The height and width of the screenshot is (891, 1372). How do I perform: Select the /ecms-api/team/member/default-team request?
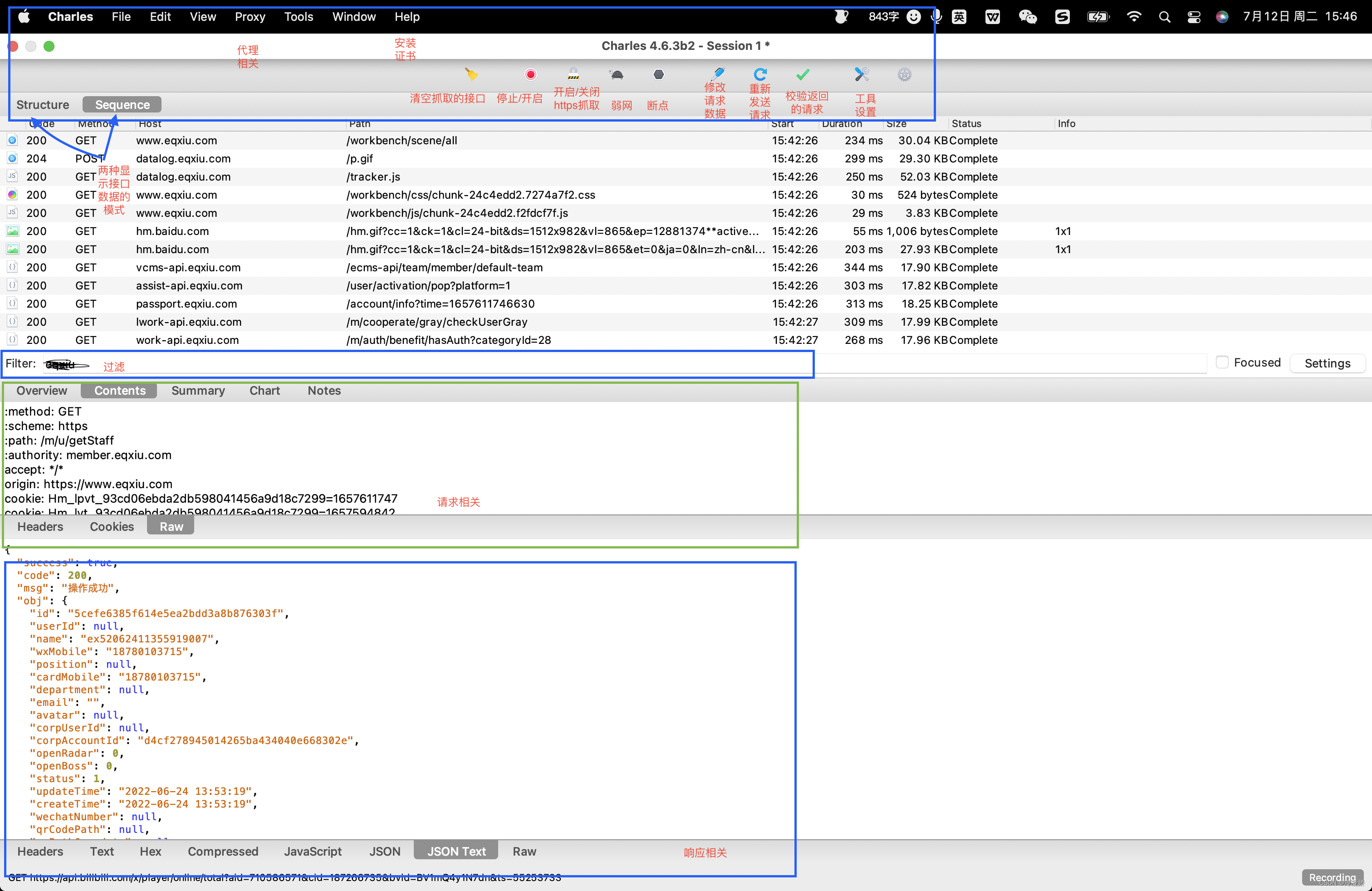pos(686,267)
